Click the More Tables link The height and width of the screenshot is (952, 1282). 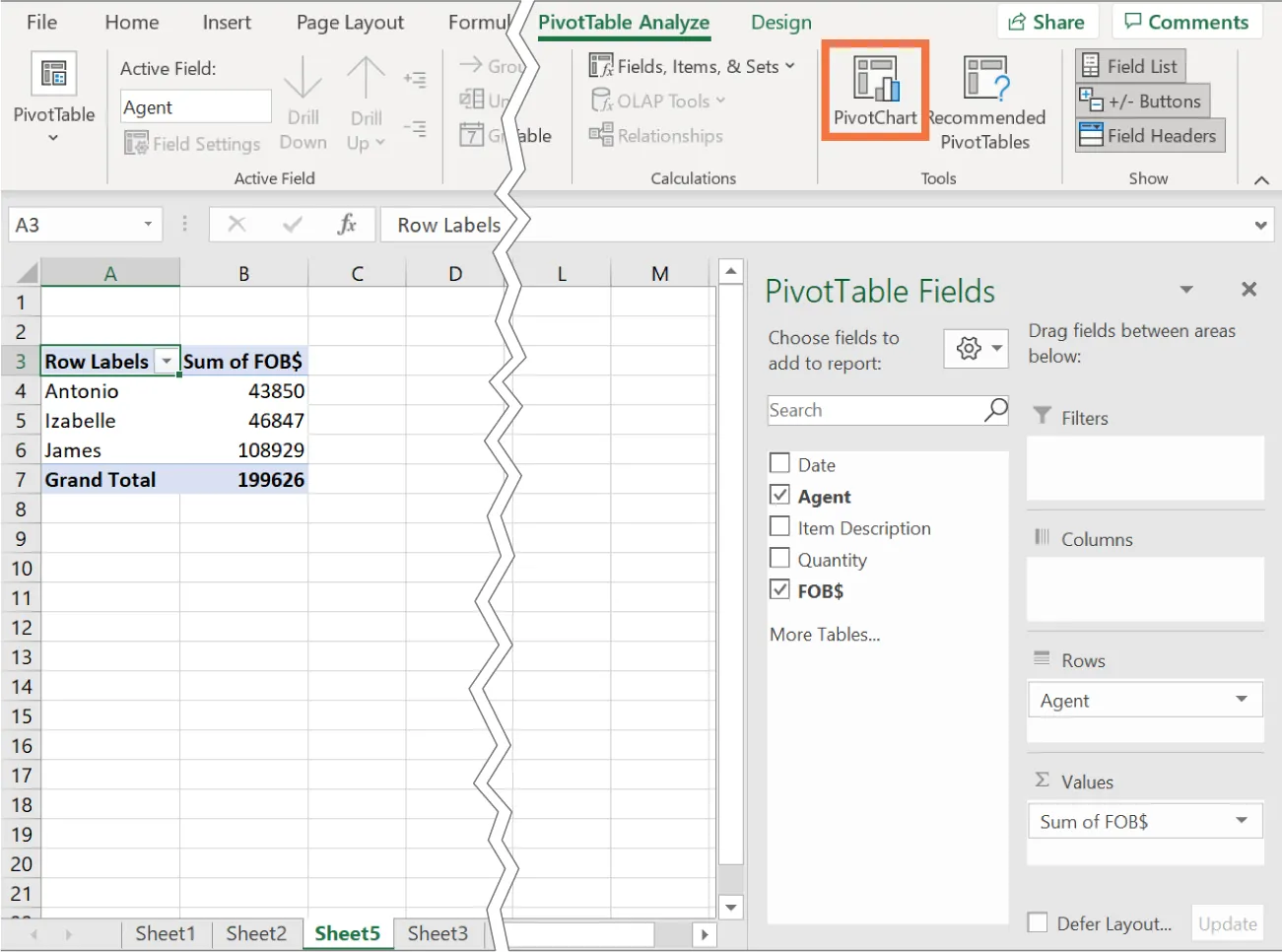(x=825, y=634)
